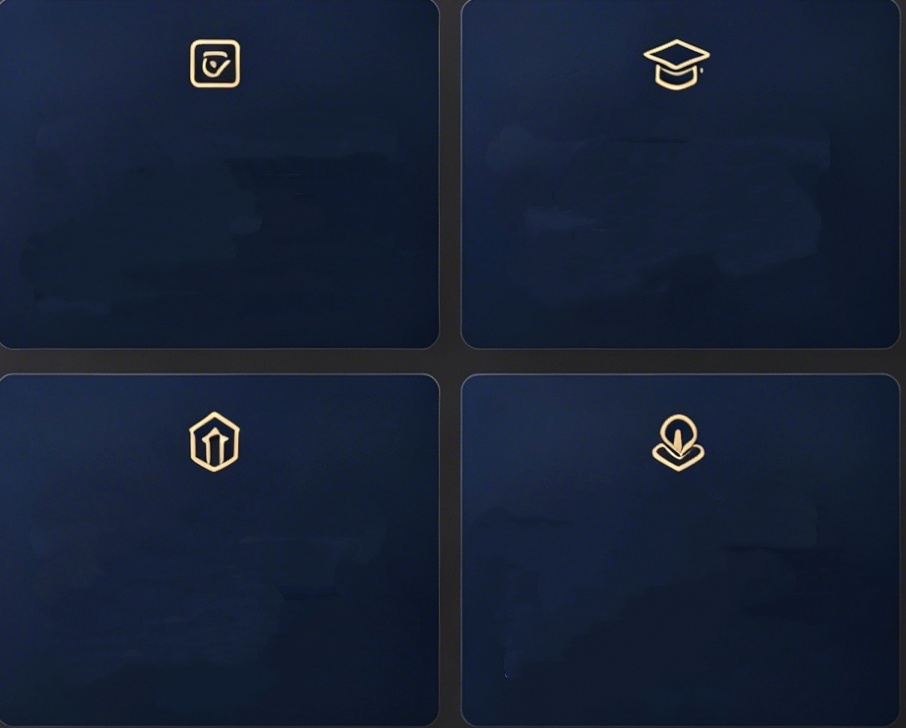
Task: Click the mortarboard top of the cap icon
Action: (x=677, y=55)
